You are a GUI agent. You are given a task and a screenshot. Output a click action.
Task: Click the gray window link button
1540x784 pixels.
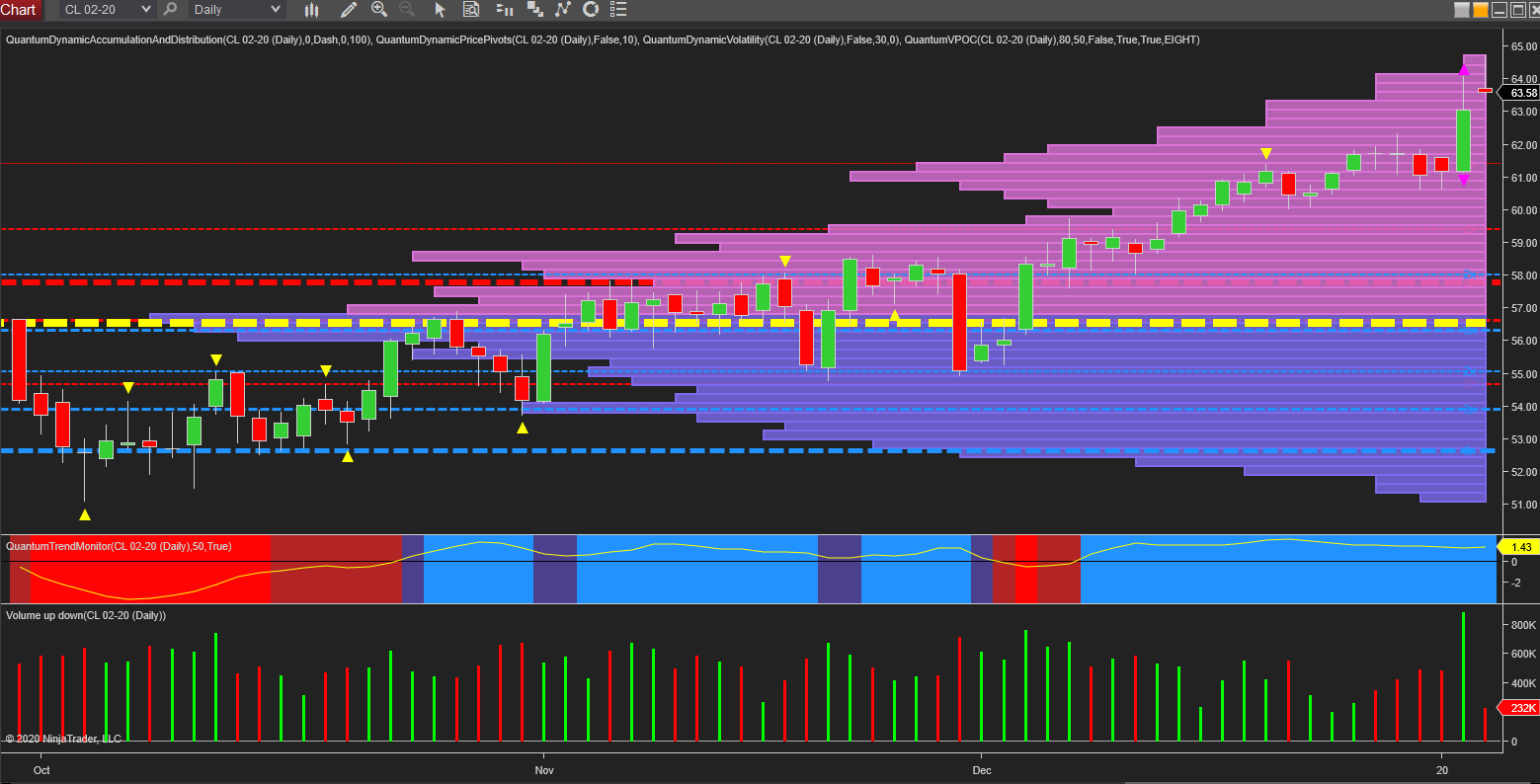[1462, 10]
